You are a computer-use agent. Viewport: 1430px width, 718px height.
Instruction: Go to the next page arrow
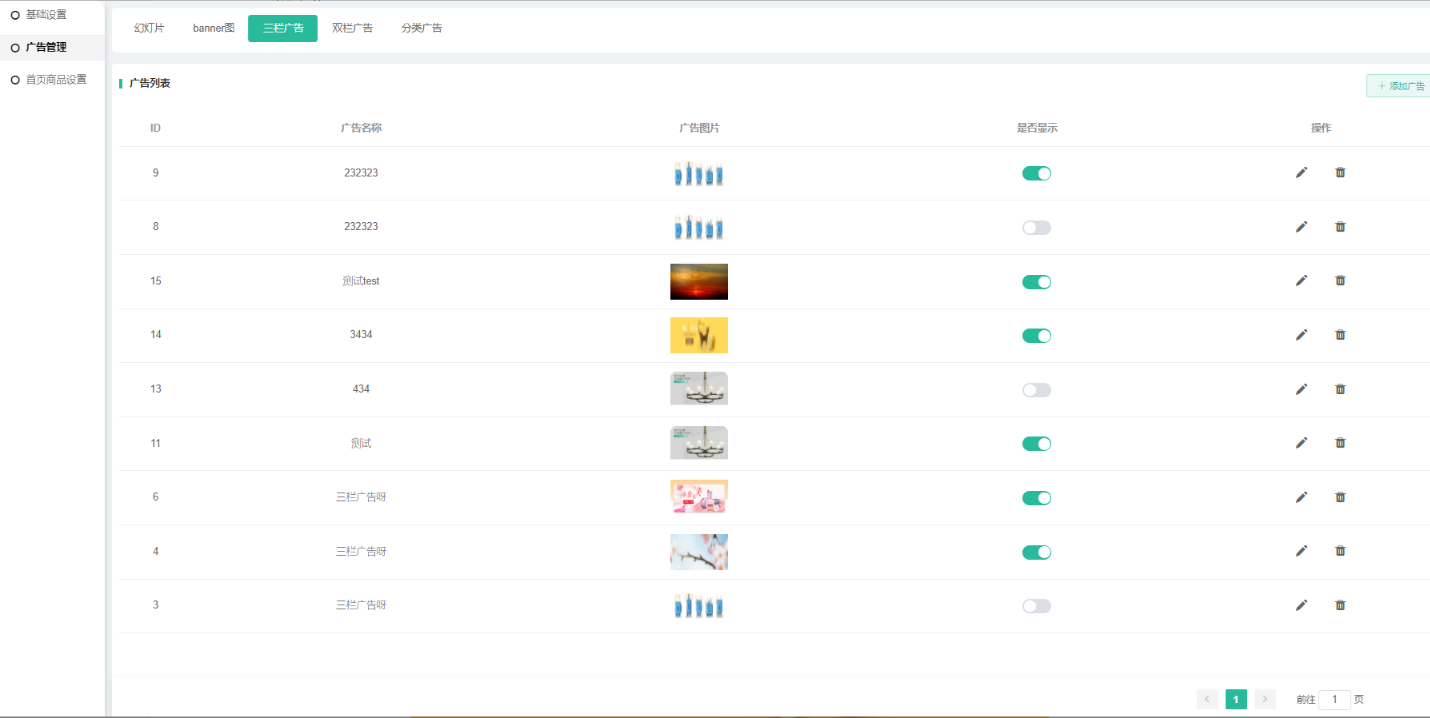[x=1265, y=699]
